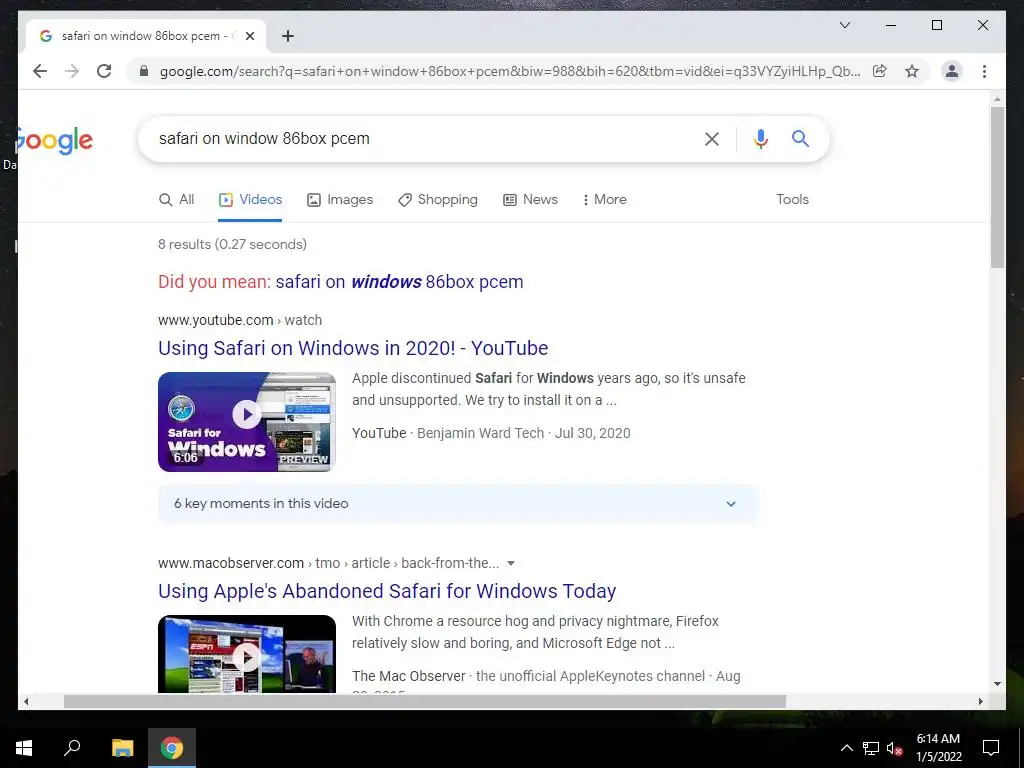This screenshot has width=1024, height=768.
Task: Open the search Tools button
Action: [792, 199]
